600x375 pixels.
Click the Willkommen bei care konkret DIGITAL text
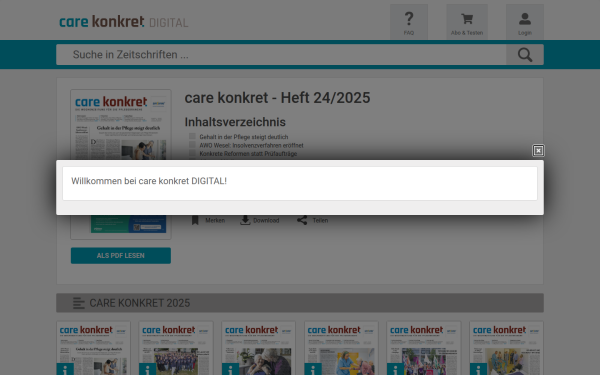(149, 181)
